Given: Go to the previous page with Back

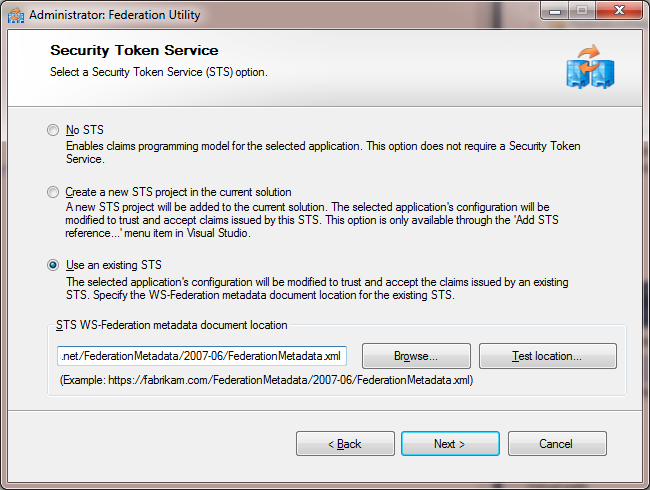Looking at the screenshot, I should pos(345,444).
